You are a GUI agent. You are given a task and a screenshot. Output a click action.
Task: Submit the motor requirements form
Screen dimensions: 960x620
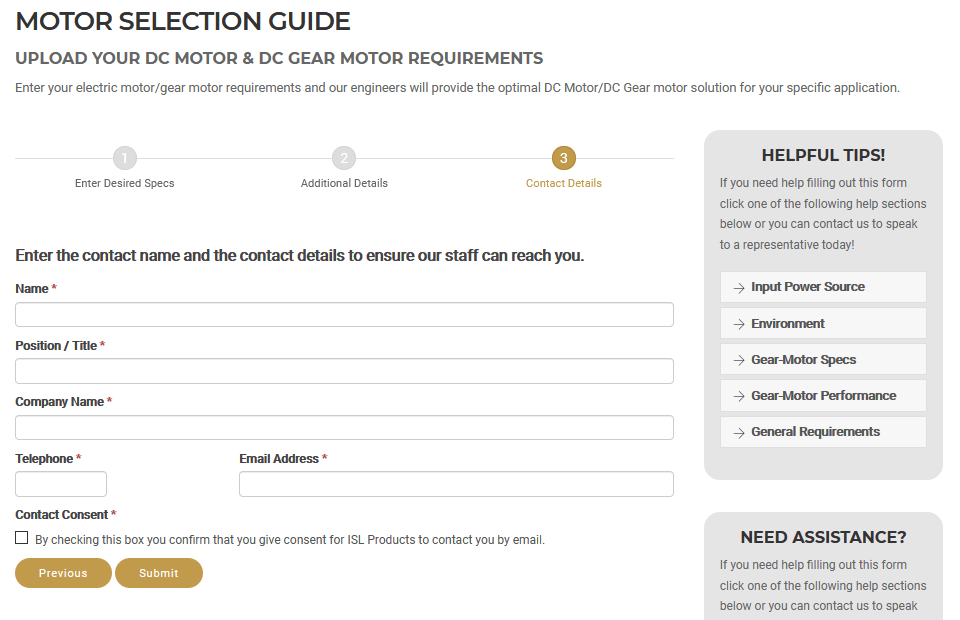tap(159, 573)
